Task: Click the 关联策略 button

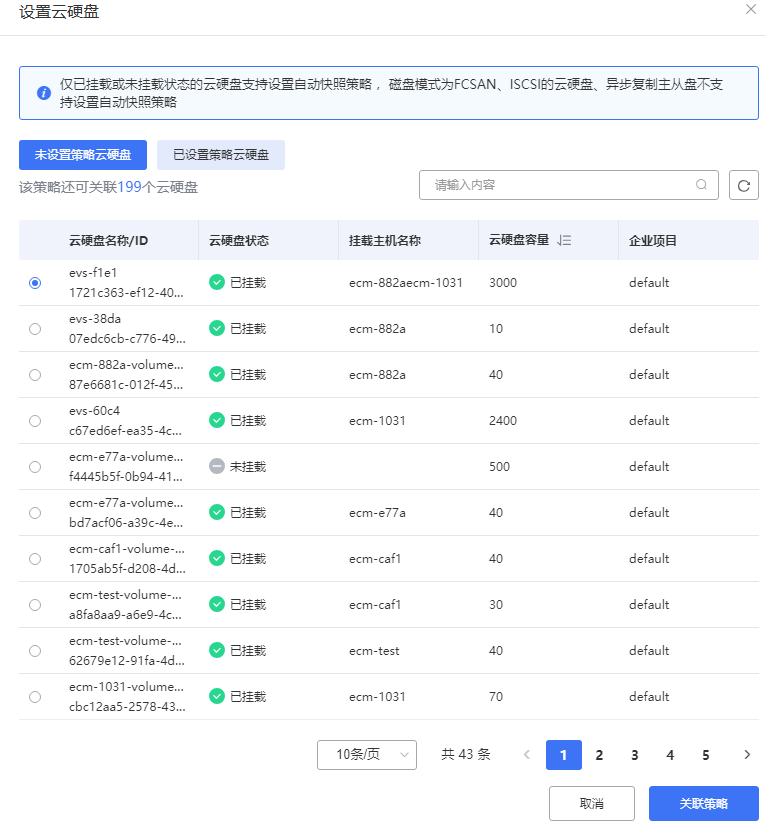Action: point(703,803)
